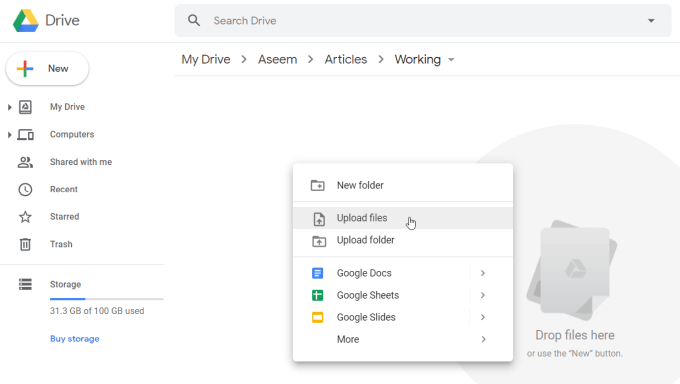Go to Shared with me
Image resolution: width=680 pixels, height=384 pixels.
(x=81, y=162)
